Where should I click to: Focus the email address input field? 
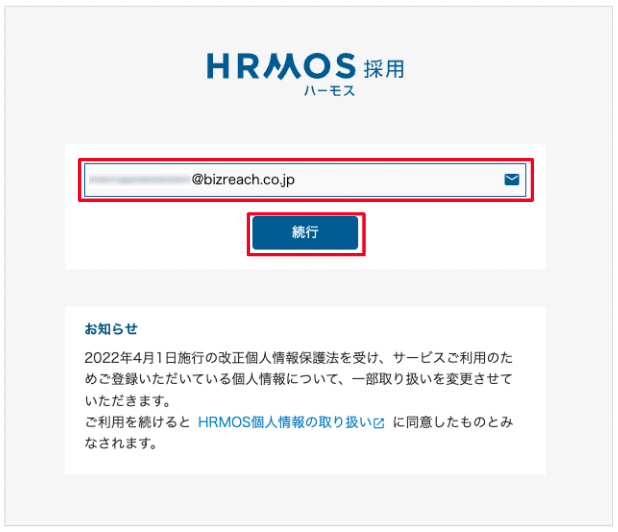(305, 180)
